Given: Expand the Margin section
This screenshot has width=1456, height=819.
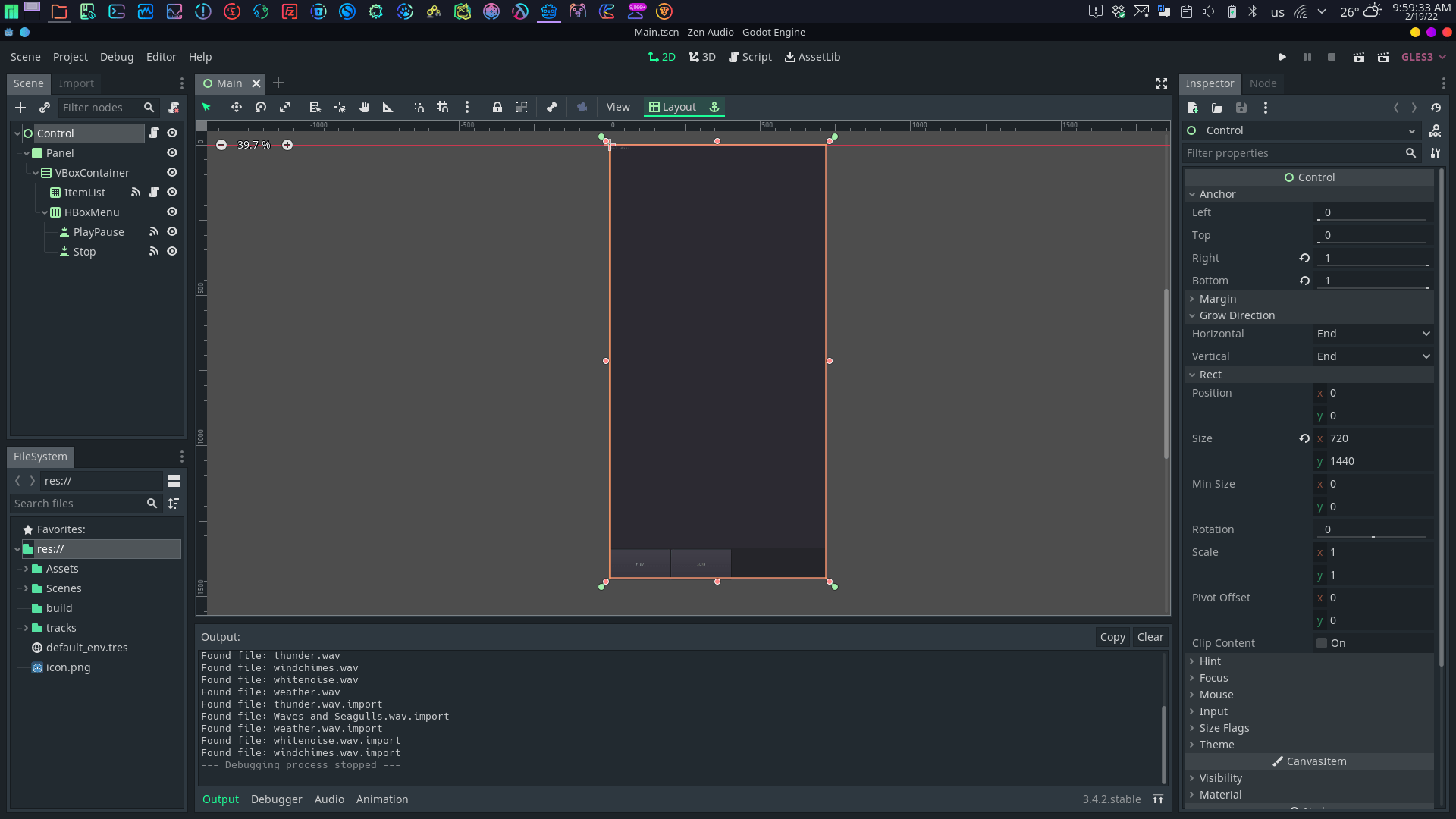Looking at the screenshot, I should (1217, 299).
